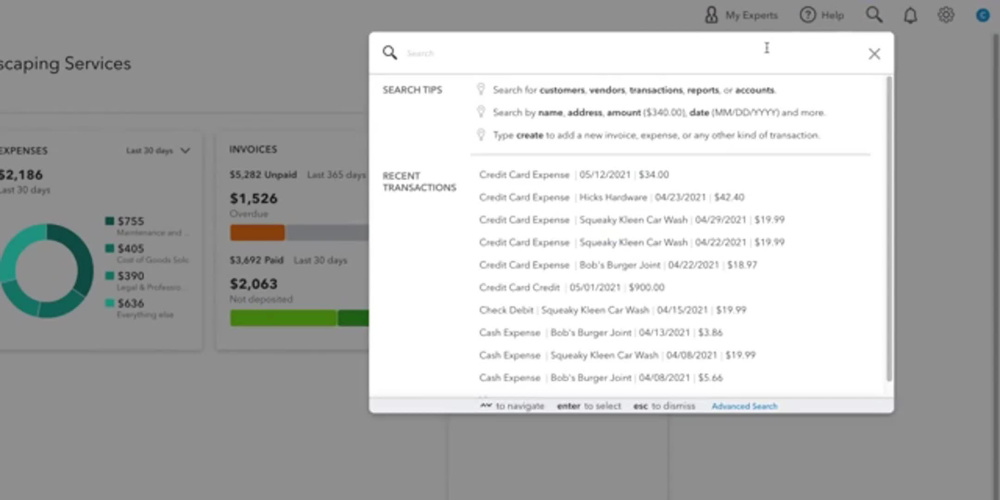
Task: Click the search results scrollbar
Action: (889, 230)
